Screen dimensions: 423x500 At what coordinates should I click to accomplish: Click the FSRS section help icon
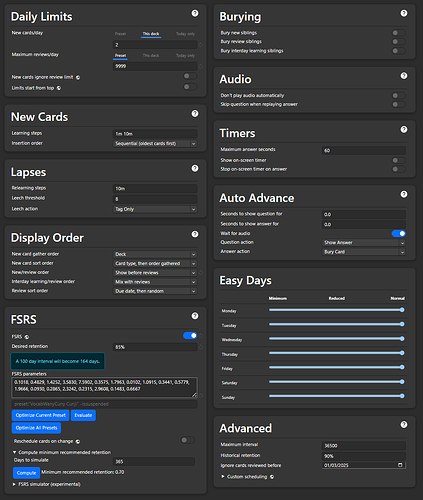tap(195, 316)
